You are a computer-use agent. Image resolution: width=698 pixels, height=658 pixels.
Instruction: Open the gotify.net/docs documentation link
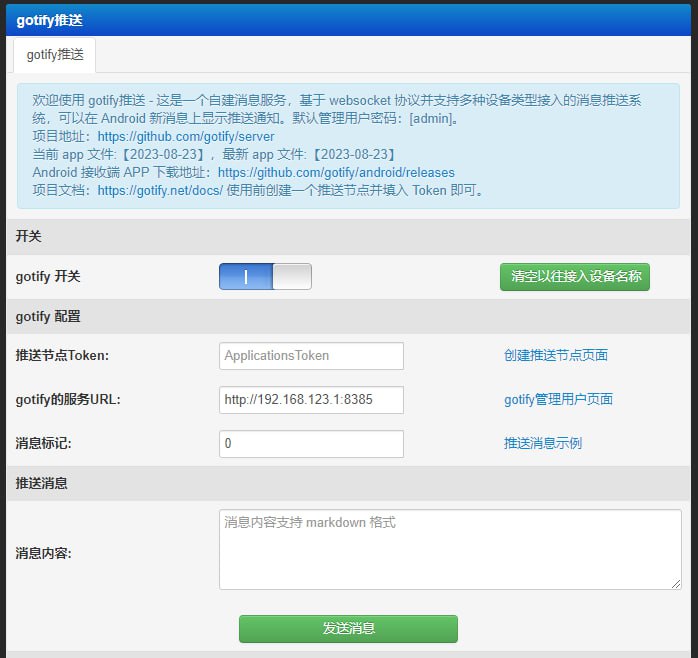pyautogui.click(x=160, y=191)
